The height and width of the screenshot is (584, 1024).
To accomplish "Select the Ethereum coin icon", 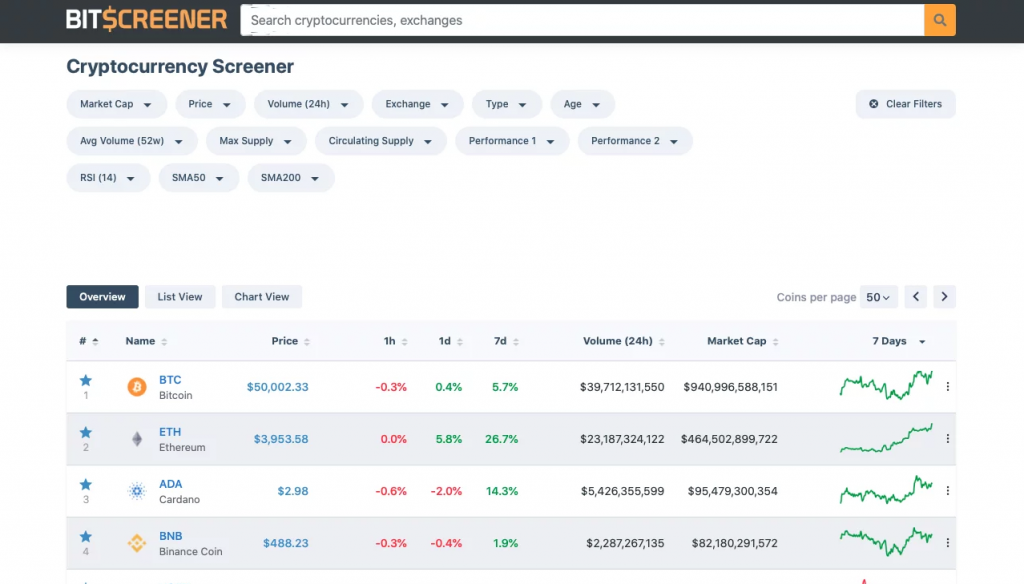I will pyautogui.click(x=136, y=438).
